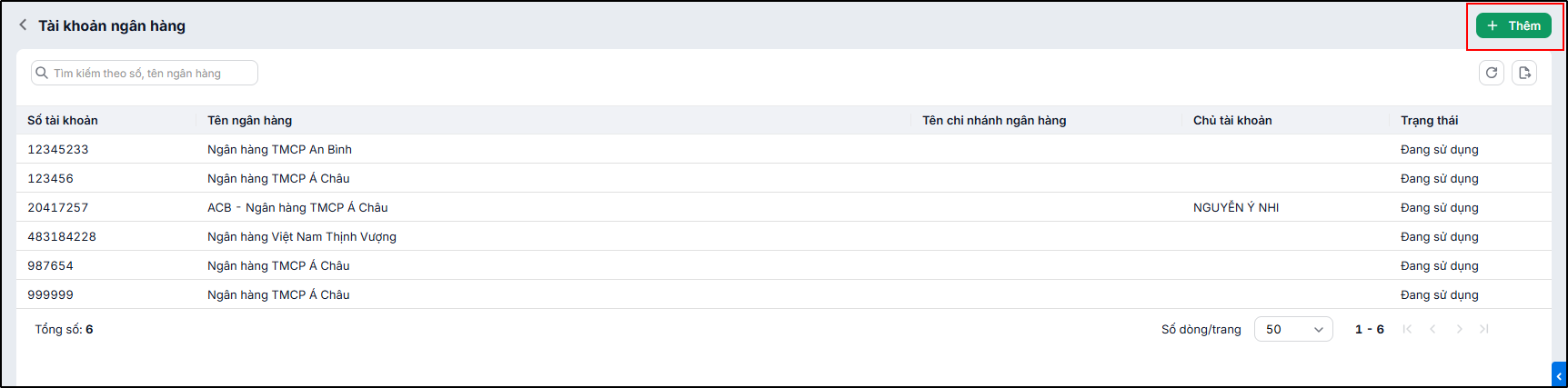Click the export file icon

(1525, 73)
